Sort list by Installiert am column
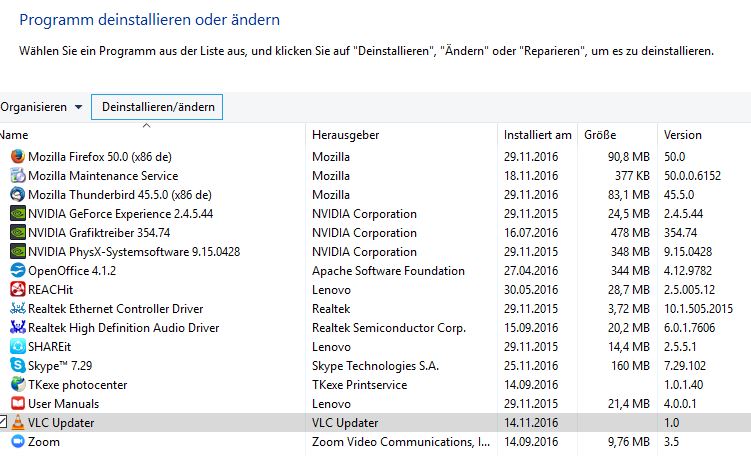 (538, 135)
